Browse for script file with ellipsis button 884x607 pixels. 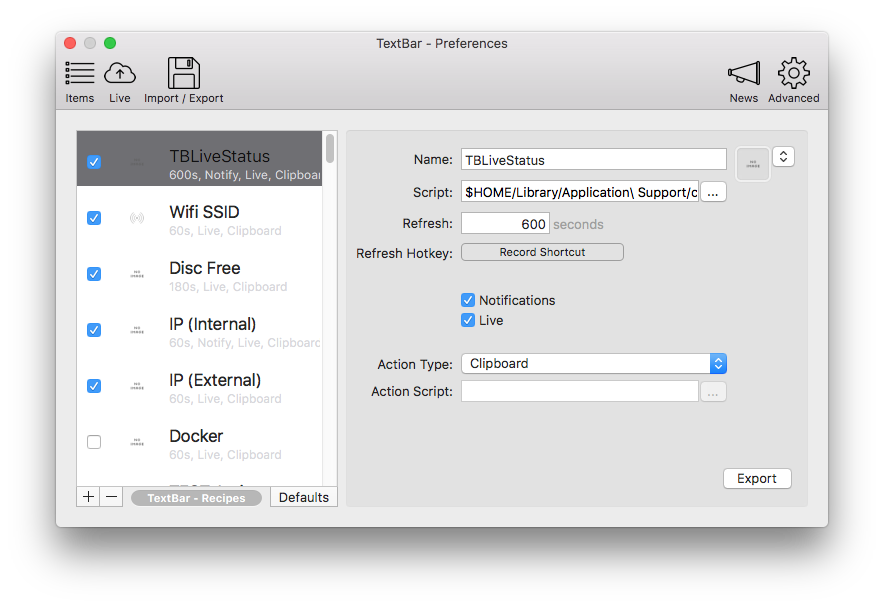point(713,192)
